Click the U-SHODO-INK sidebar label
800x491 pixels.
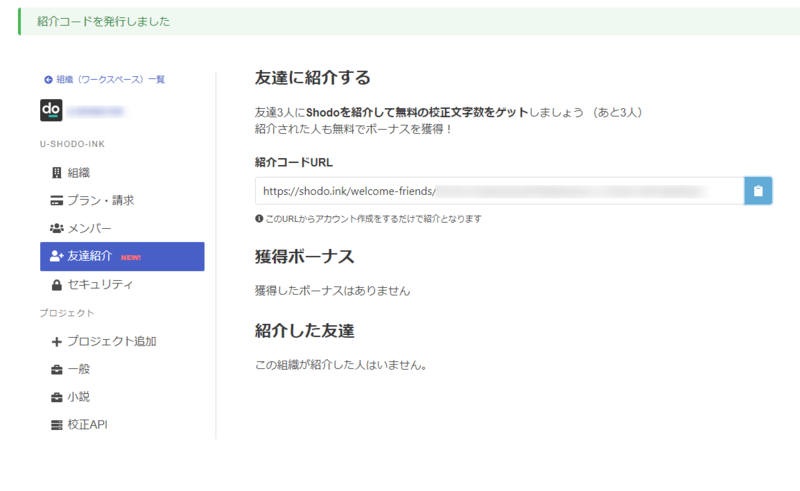(x=72, y=144)
